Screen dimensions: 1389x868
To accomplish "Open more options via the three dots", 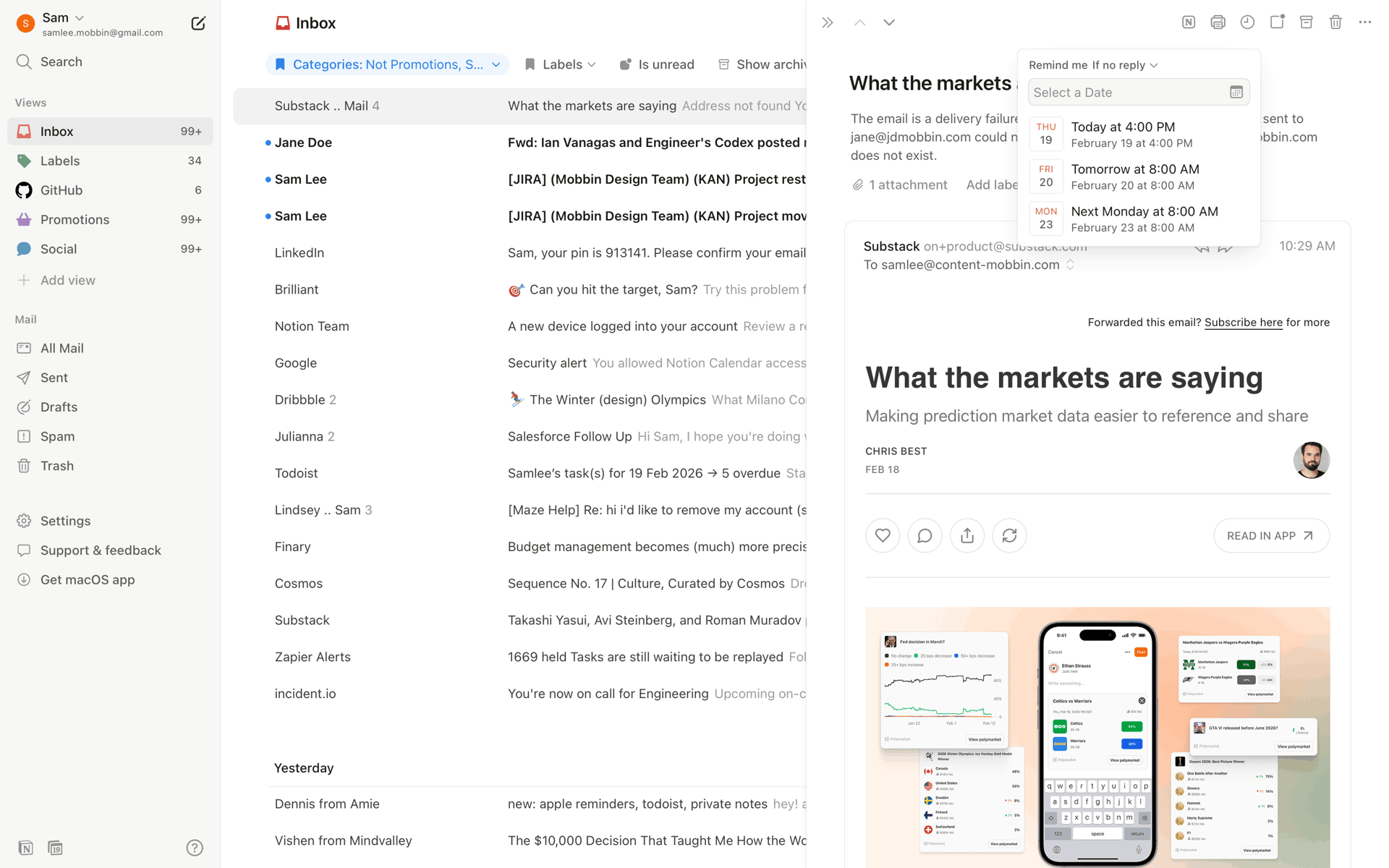I will [x=1365, y=22].
